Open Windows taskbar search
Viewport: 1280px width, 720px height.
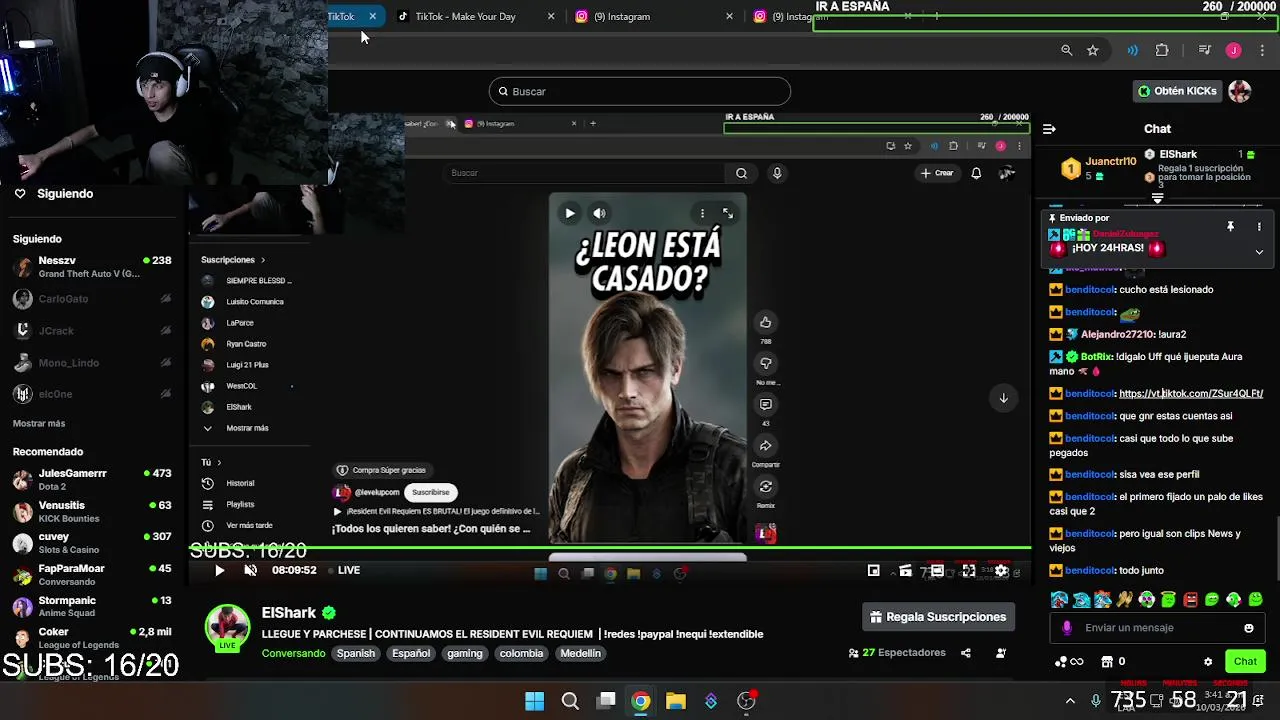tap(570, 701)
